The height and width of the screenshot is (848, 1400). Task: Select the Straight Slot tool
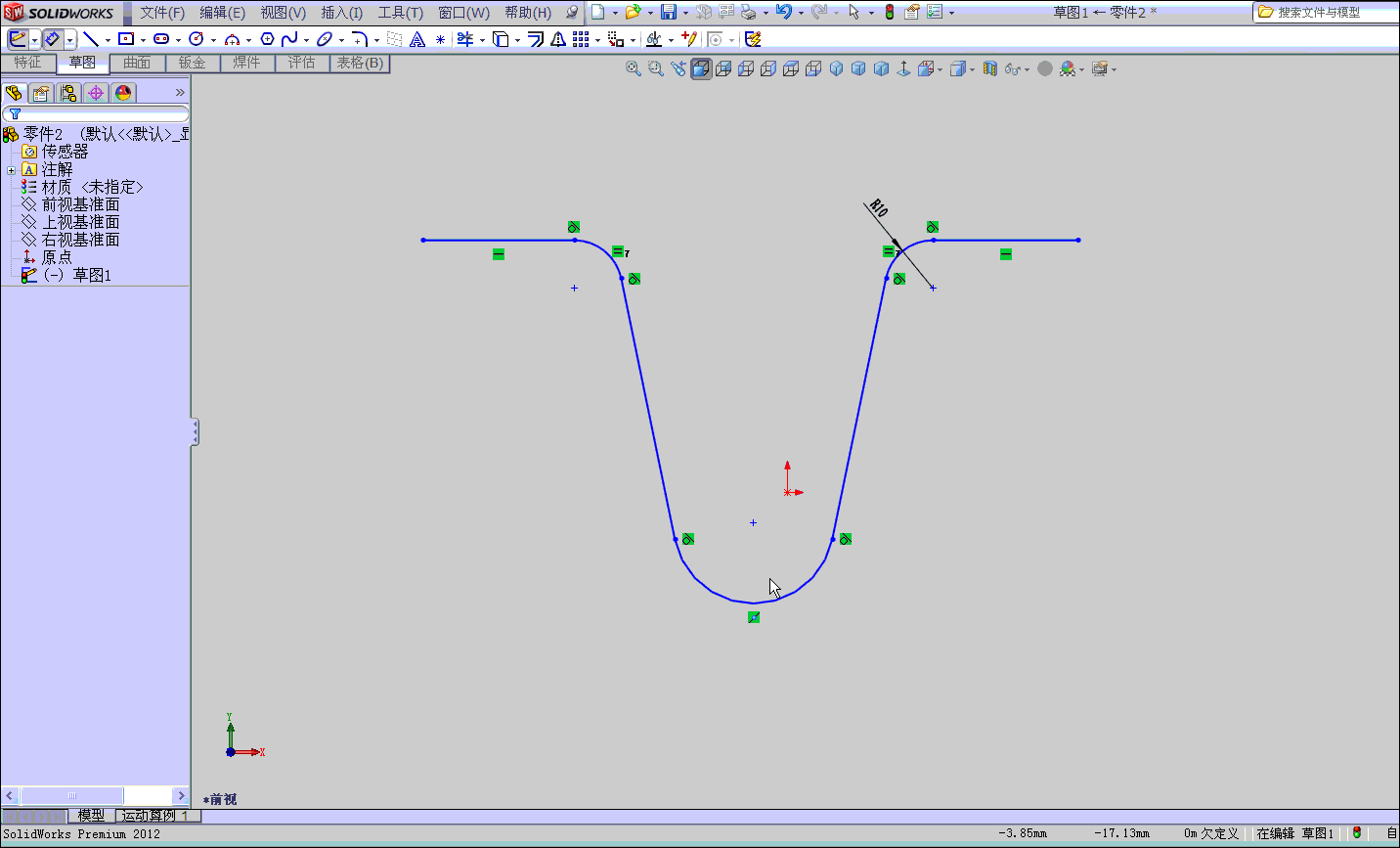point(161,39)
